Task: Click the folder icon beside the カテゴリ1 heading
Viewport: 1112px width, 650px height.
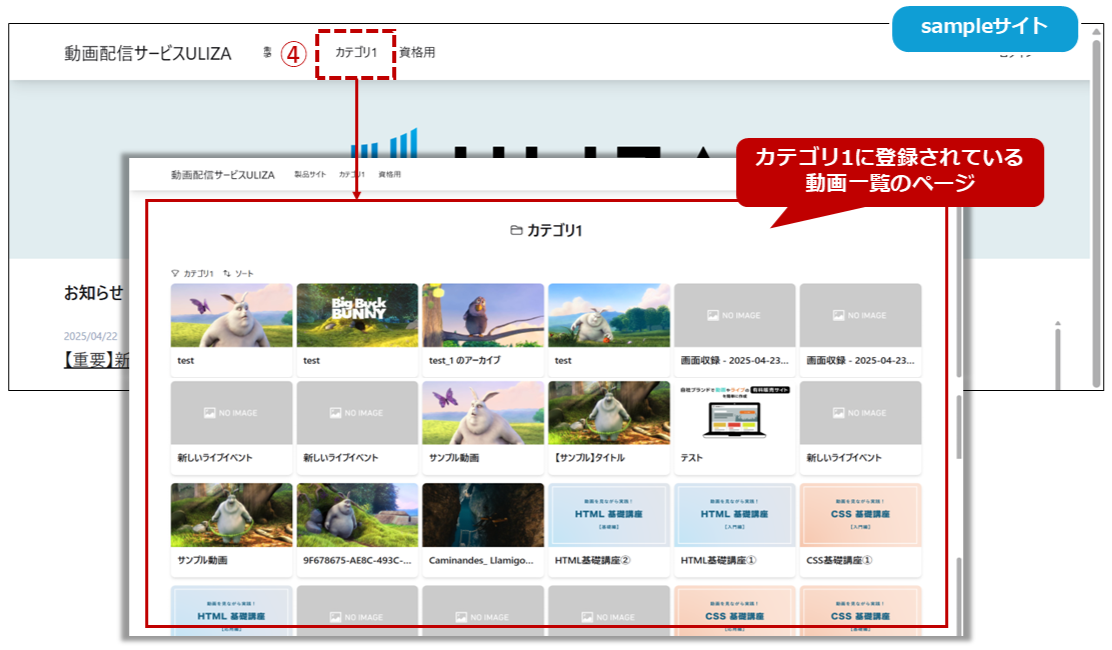Action: pos(516,231)
